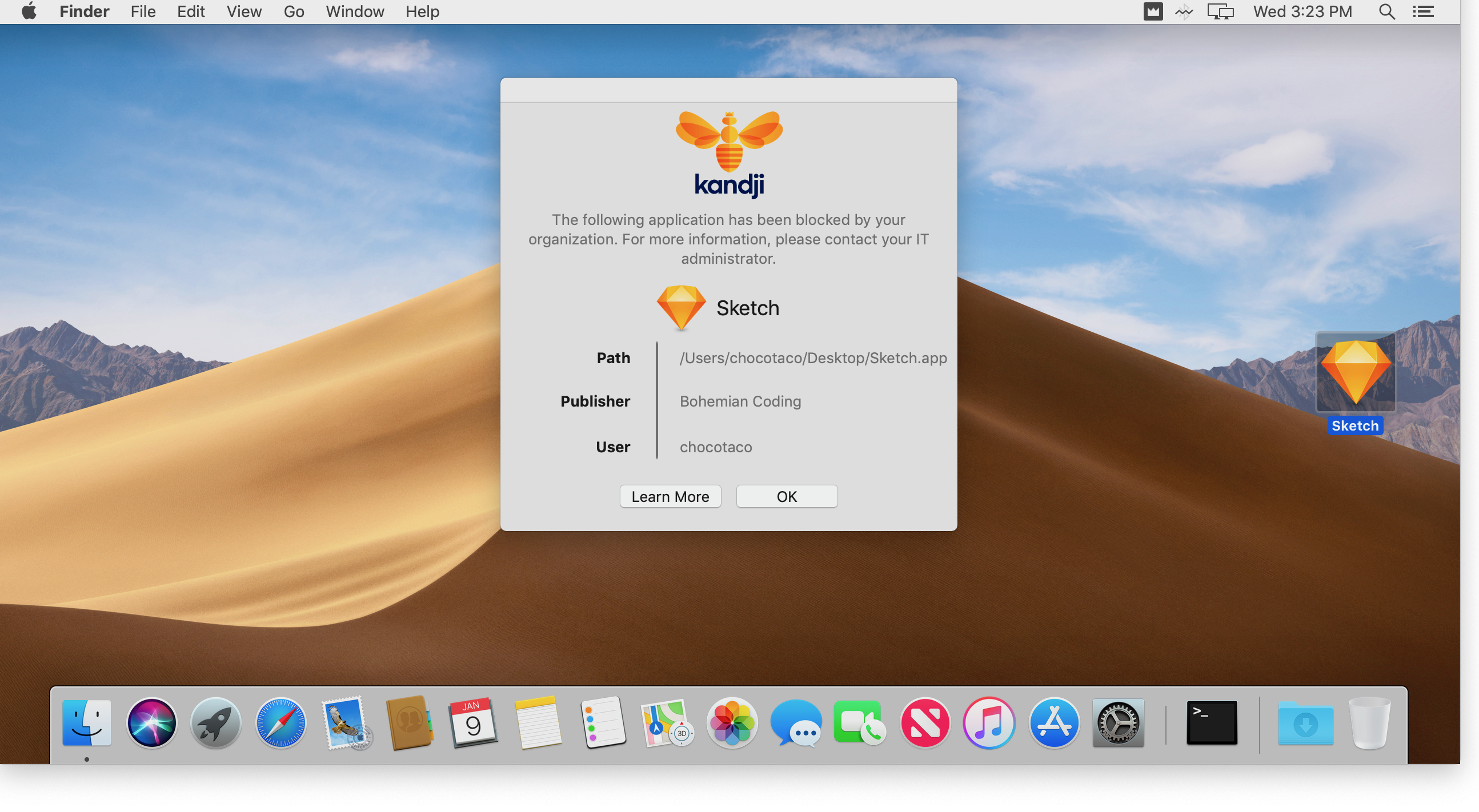Open the Finder menu
This screenshot has height=812, width=1479.
coord(85,11)
